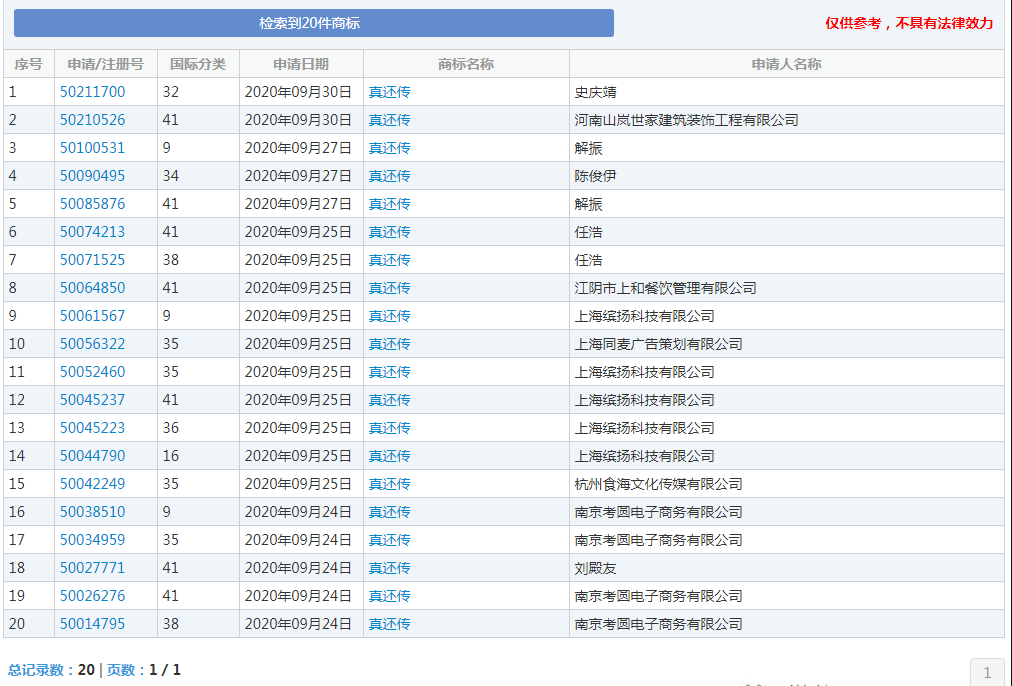This screenshot has width=1012, height=686.
Task: Open registration number 50211700 link
Action: coord(92,92)
